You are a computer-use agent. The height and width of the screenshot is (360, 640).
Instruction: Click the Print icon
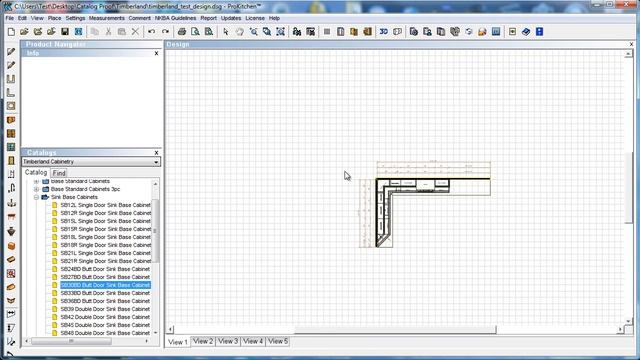tap(182, 31)
